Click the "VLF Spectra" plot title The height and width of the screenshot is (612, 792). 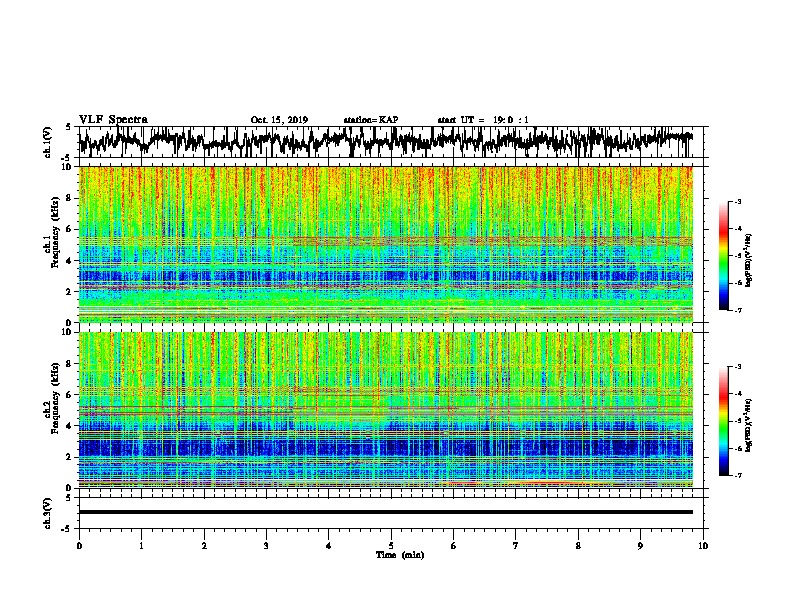(113, 120)
